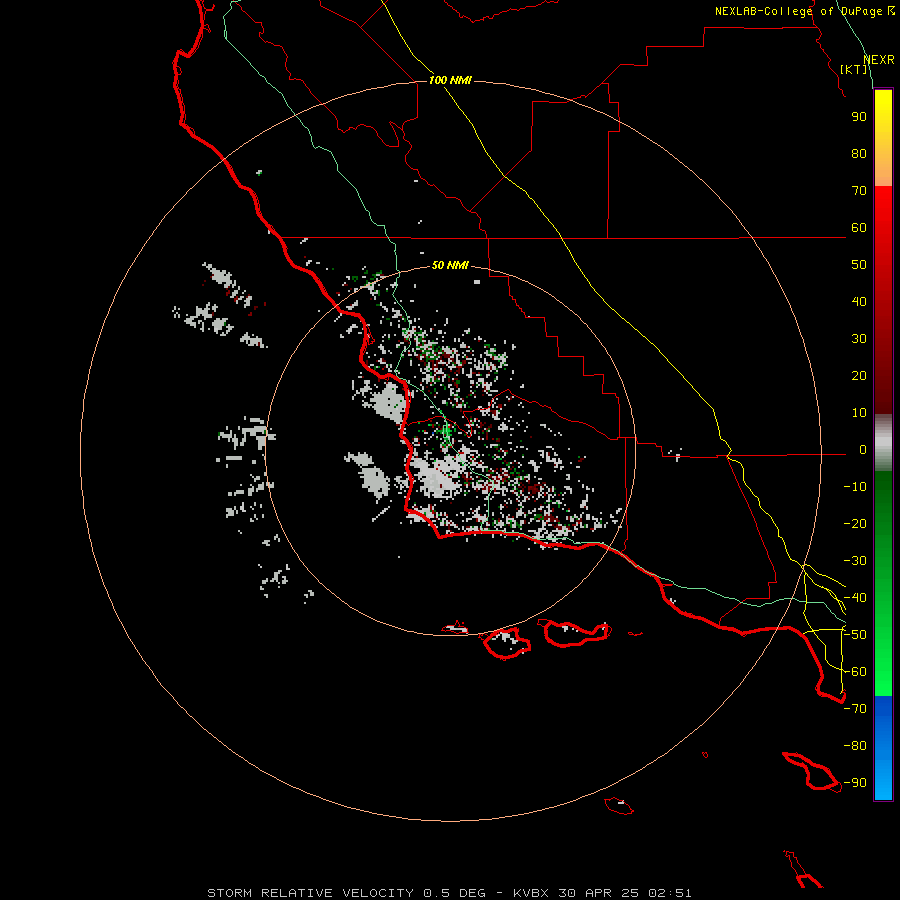Click the STORM RELATIVE VELOCITY caption text
900x900 pixels.
coord(310,893)
